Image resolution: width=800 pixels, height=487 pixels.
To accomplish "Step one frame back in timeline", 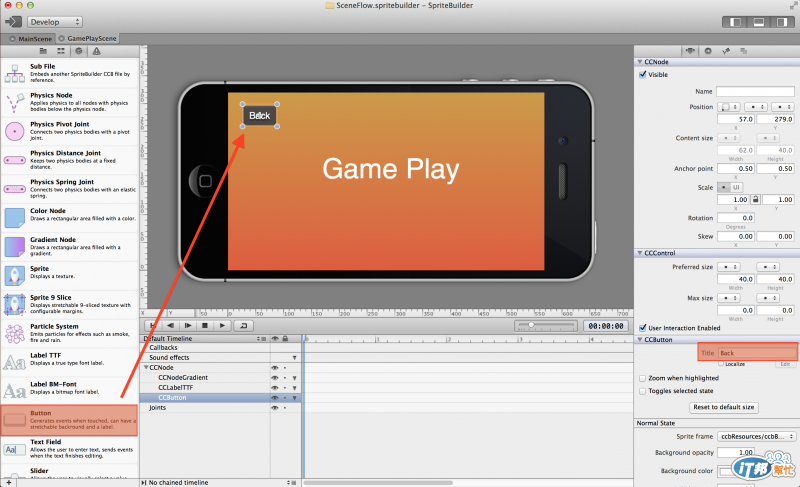I will click(x=170, y=325).
